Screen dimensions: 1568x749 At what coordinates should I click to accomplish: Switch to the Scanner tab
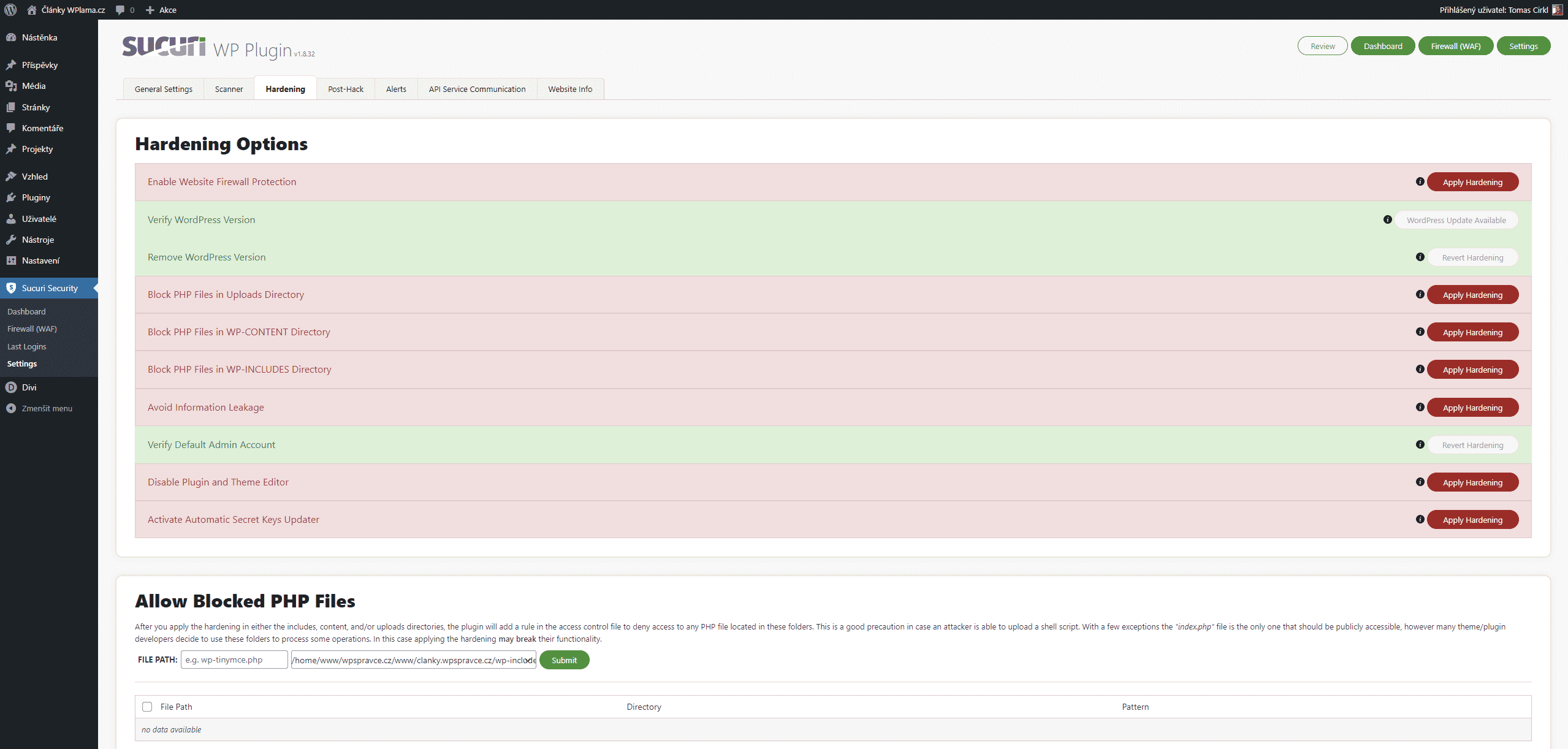[x=229, y=89]
